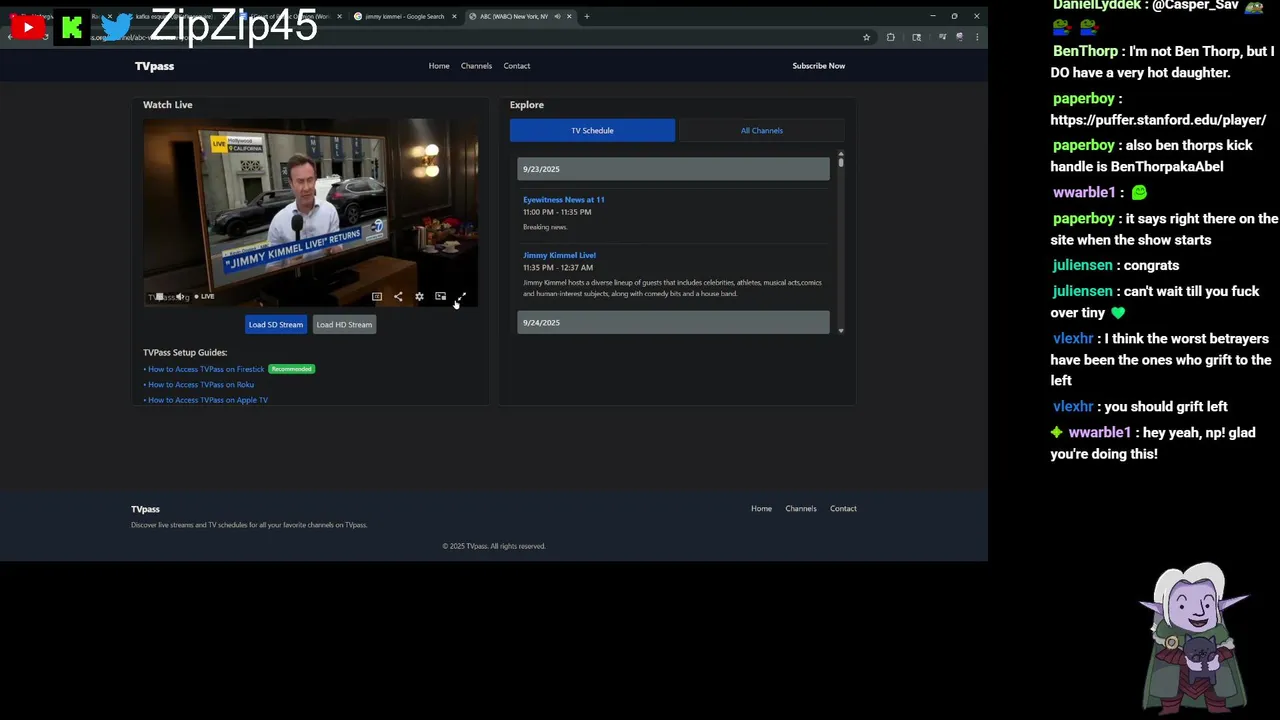The width and height of the screenshot is (1280, 720).
Task: Click the elf avatar in the stream corner
Action: 1196,637
